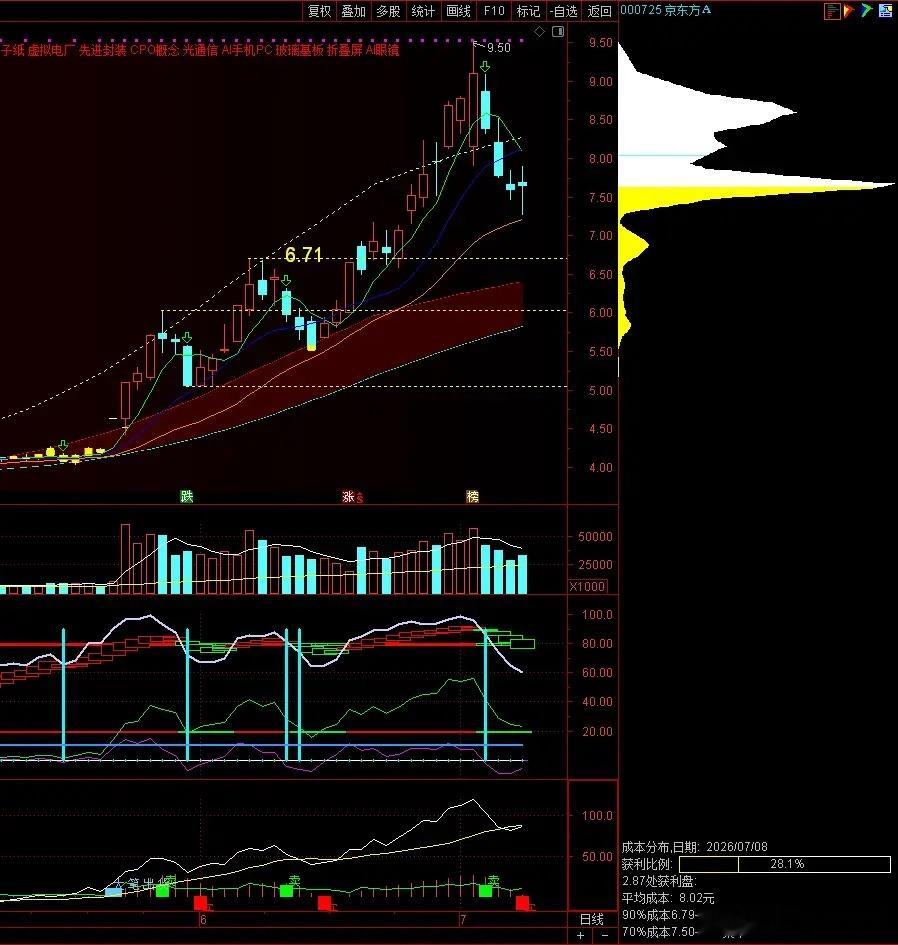Open the 叠加 overlay menu
This screenshot has width=898, height=945.
click(354, 11)
